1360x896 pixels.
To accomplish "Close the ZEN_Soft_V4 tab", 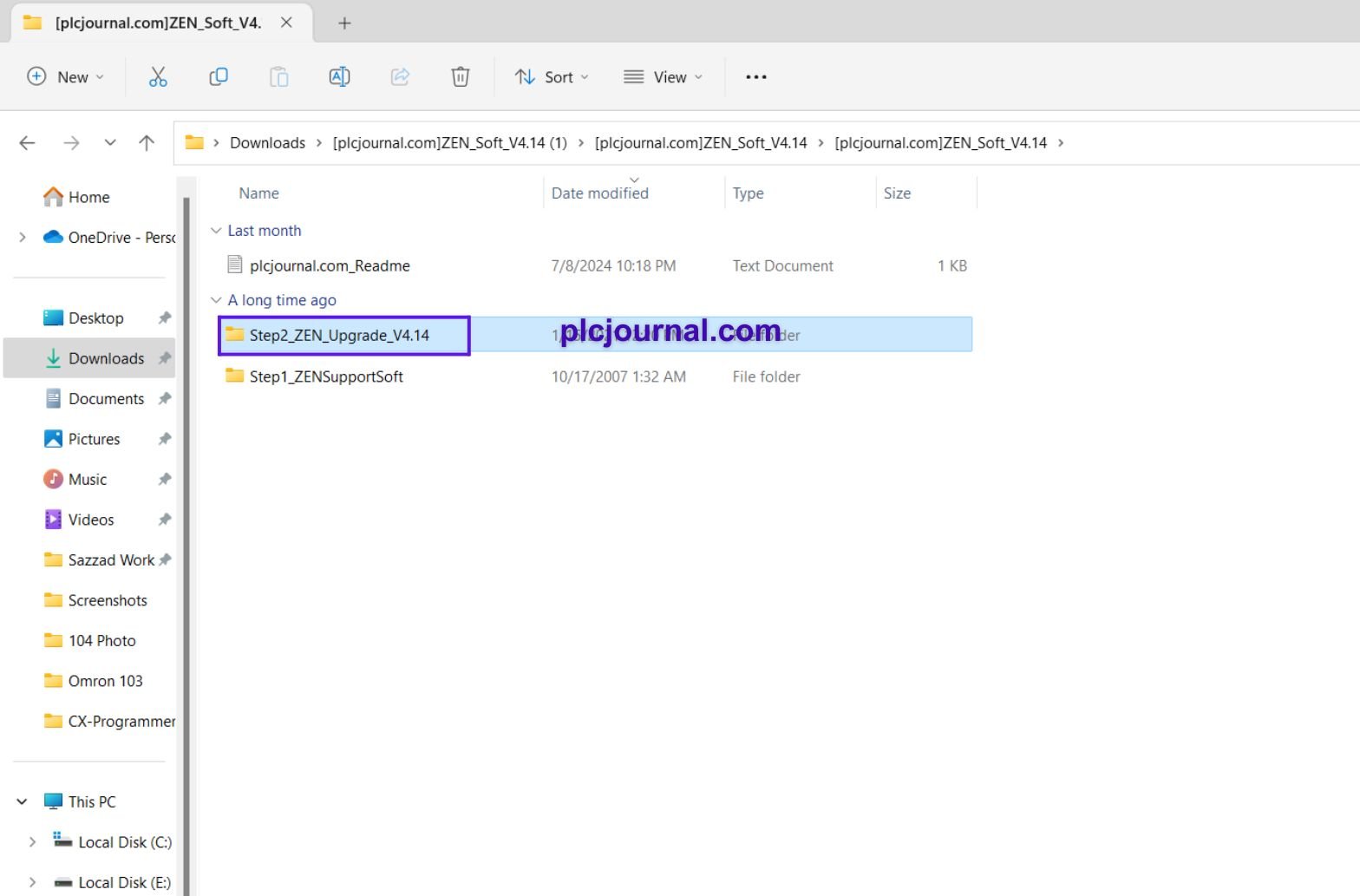I will pyautogui.click(x=286, y=23).
